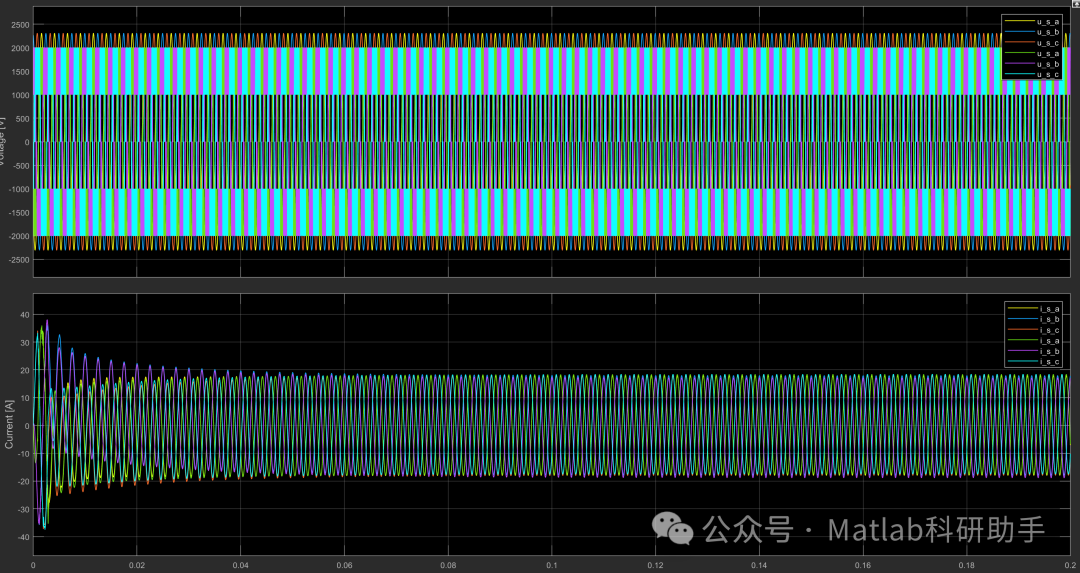Toggle the green i_s_a legend entry
This screenshot has width=1080, height=573.
pos(1033,341)
